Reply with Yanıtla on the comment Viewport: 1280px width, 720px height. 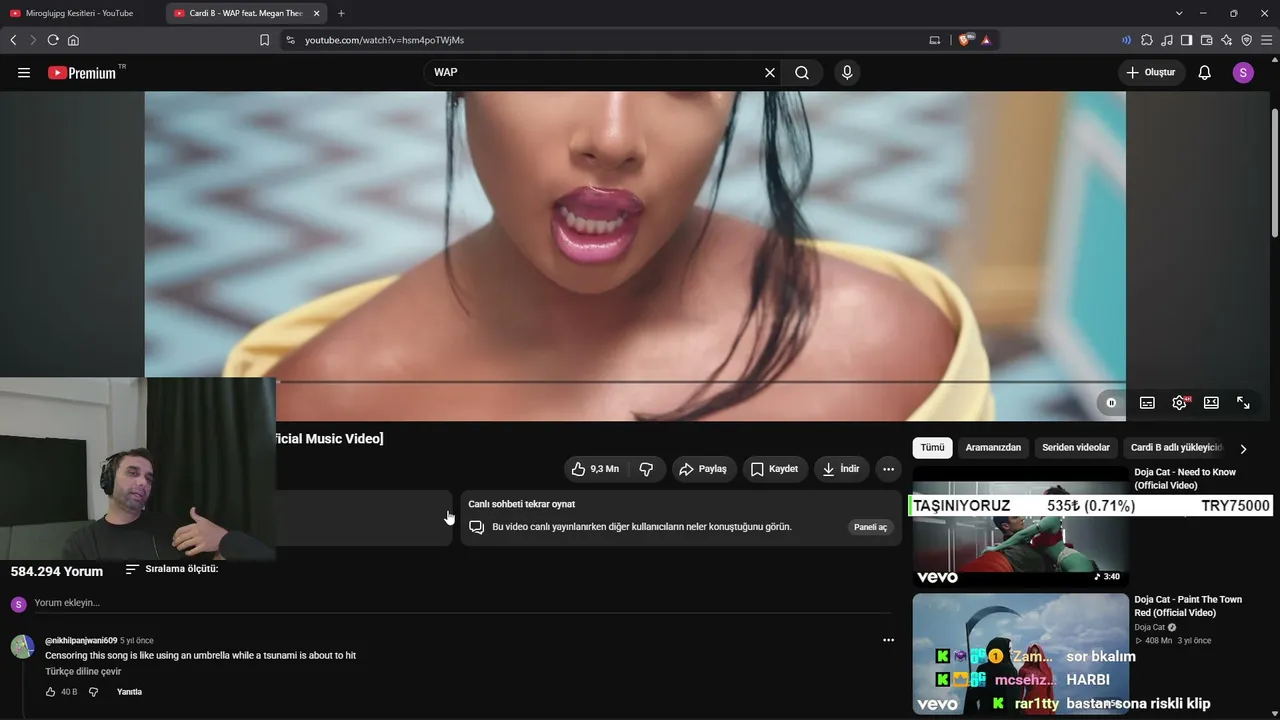129,692
